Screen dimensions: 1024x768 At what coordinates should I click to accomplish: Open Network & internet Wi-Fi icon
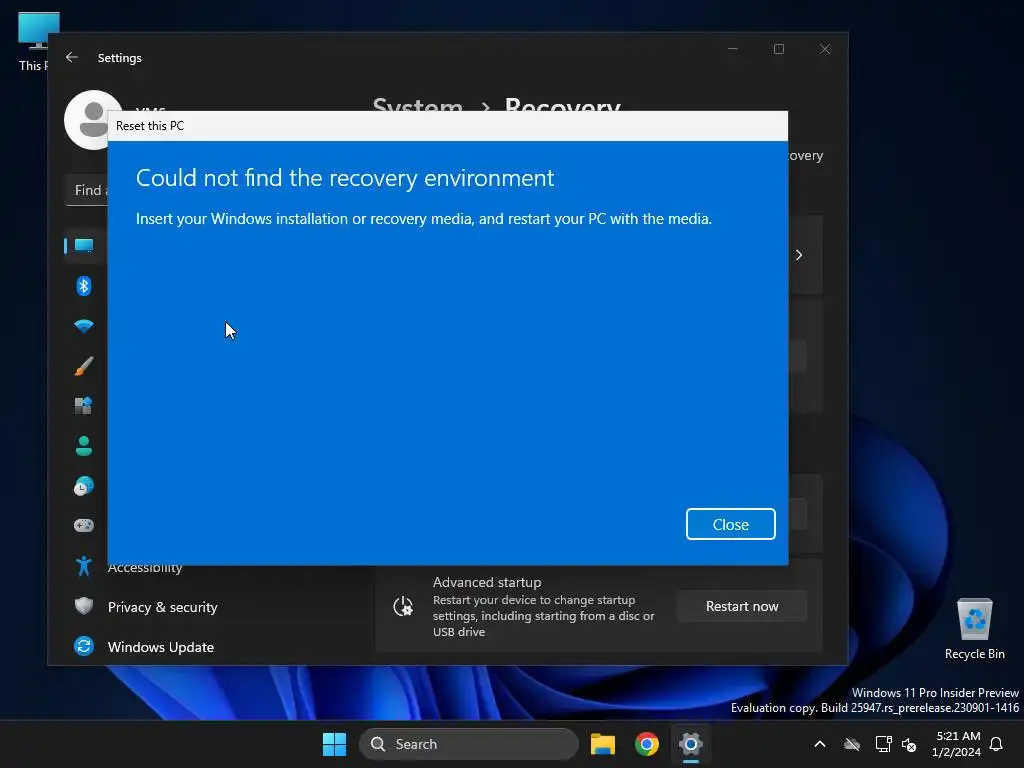(x=84, y=326)
